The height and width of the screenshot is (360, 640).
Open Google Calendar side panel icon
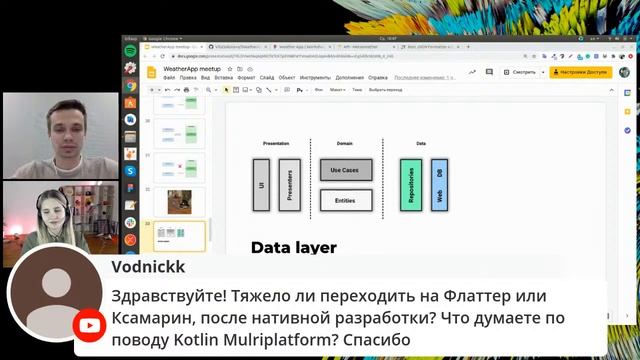[x=627, y=93]
